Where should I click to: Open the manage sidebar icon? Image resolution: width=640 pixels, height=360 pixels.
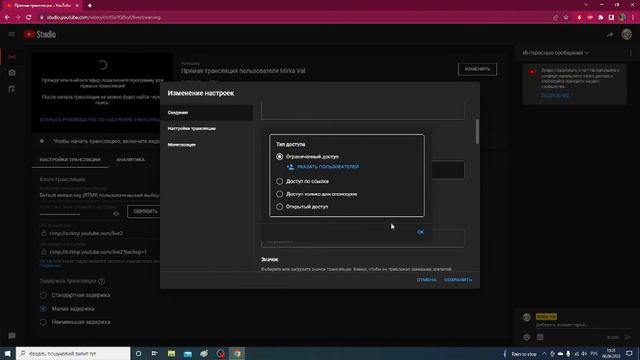(12, 89)
